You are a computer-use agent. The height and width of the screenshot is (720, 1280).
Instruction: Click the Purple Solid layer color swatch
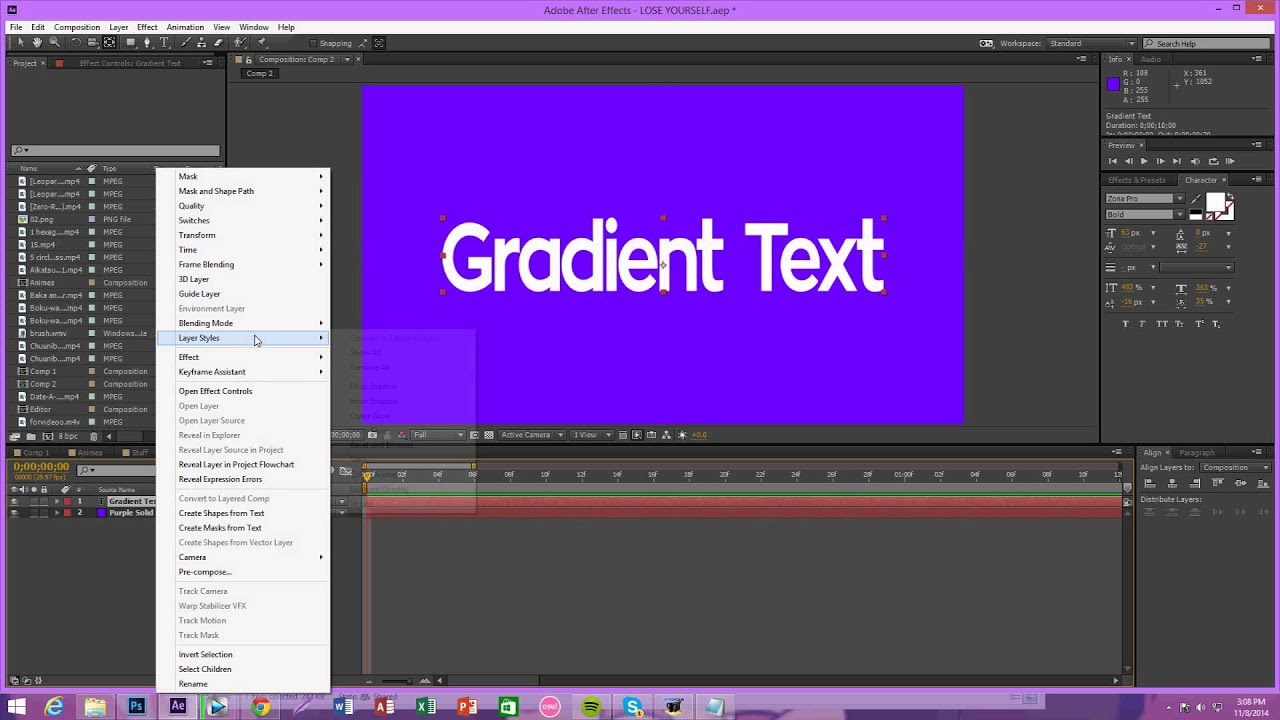[101, 513]
